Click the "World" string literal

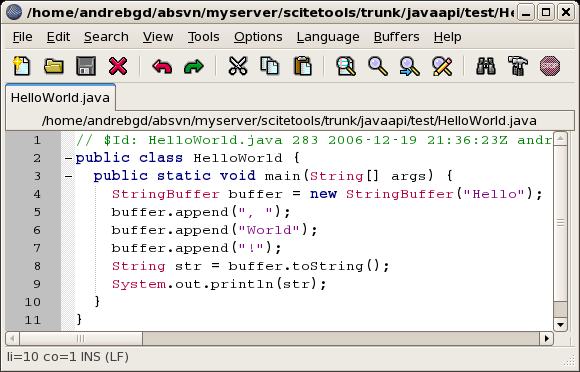[269, 230]
